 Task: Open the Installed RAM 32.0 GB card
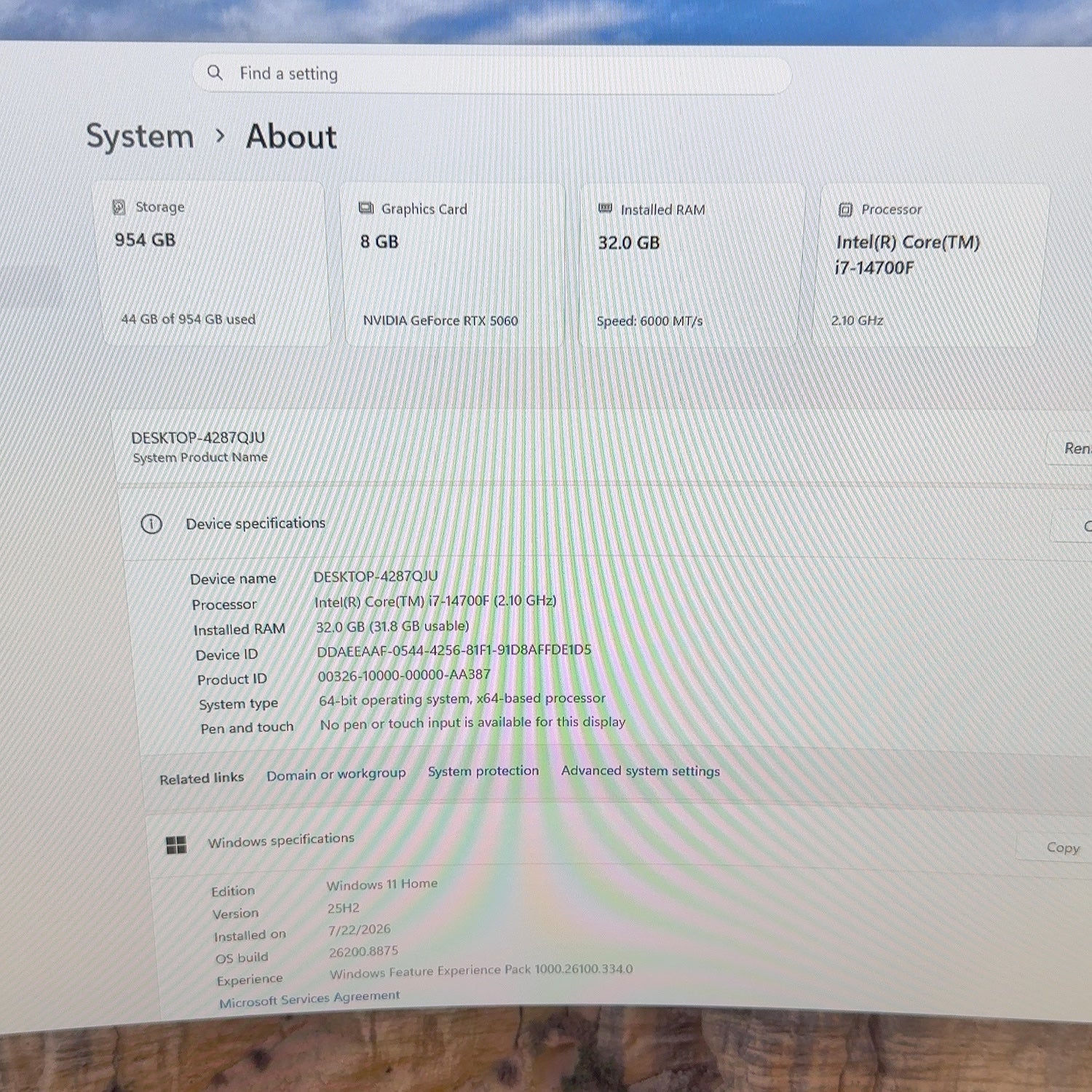click(x=692, y=266)
